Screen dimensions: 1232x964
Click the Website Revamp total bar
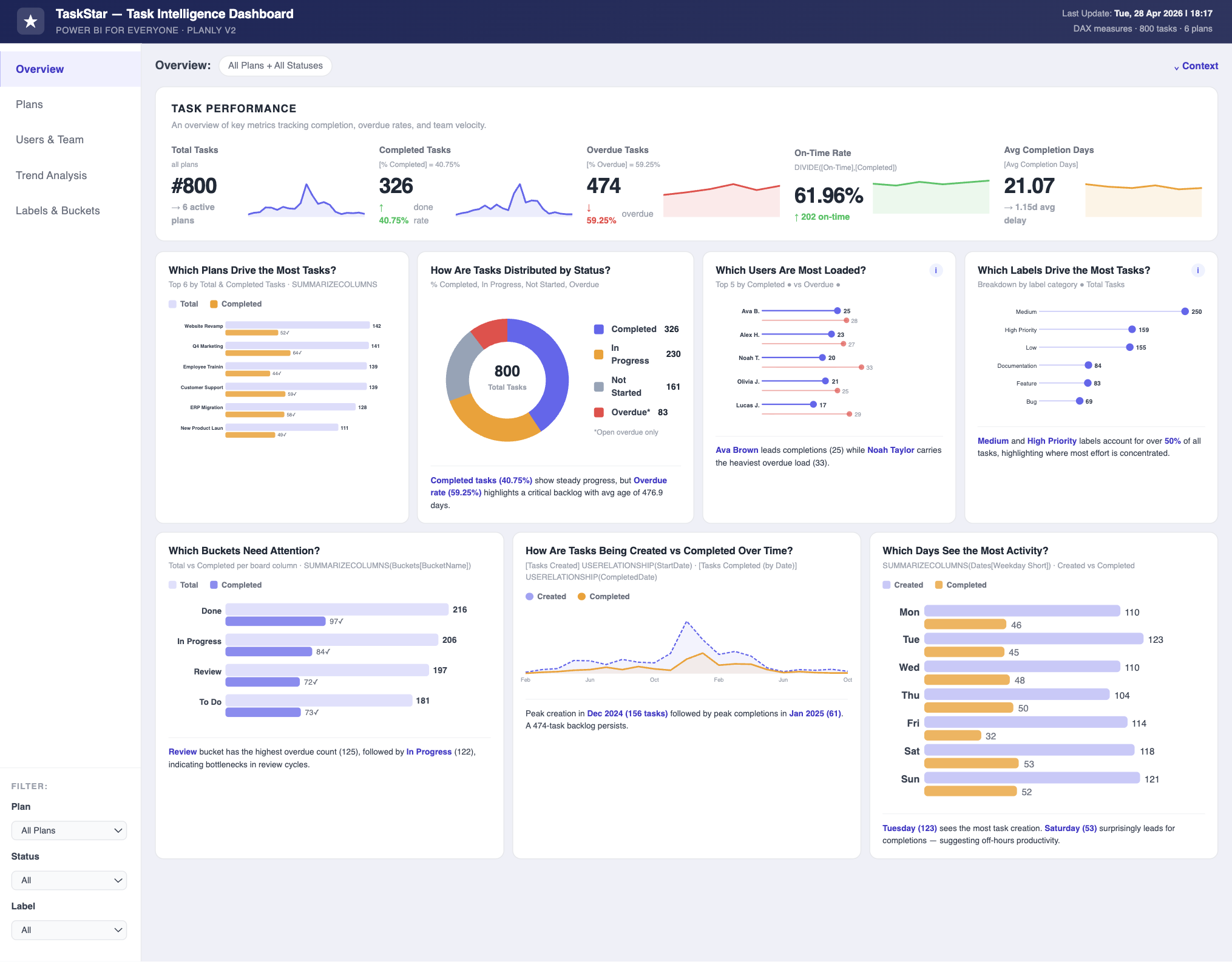point(297,325)
